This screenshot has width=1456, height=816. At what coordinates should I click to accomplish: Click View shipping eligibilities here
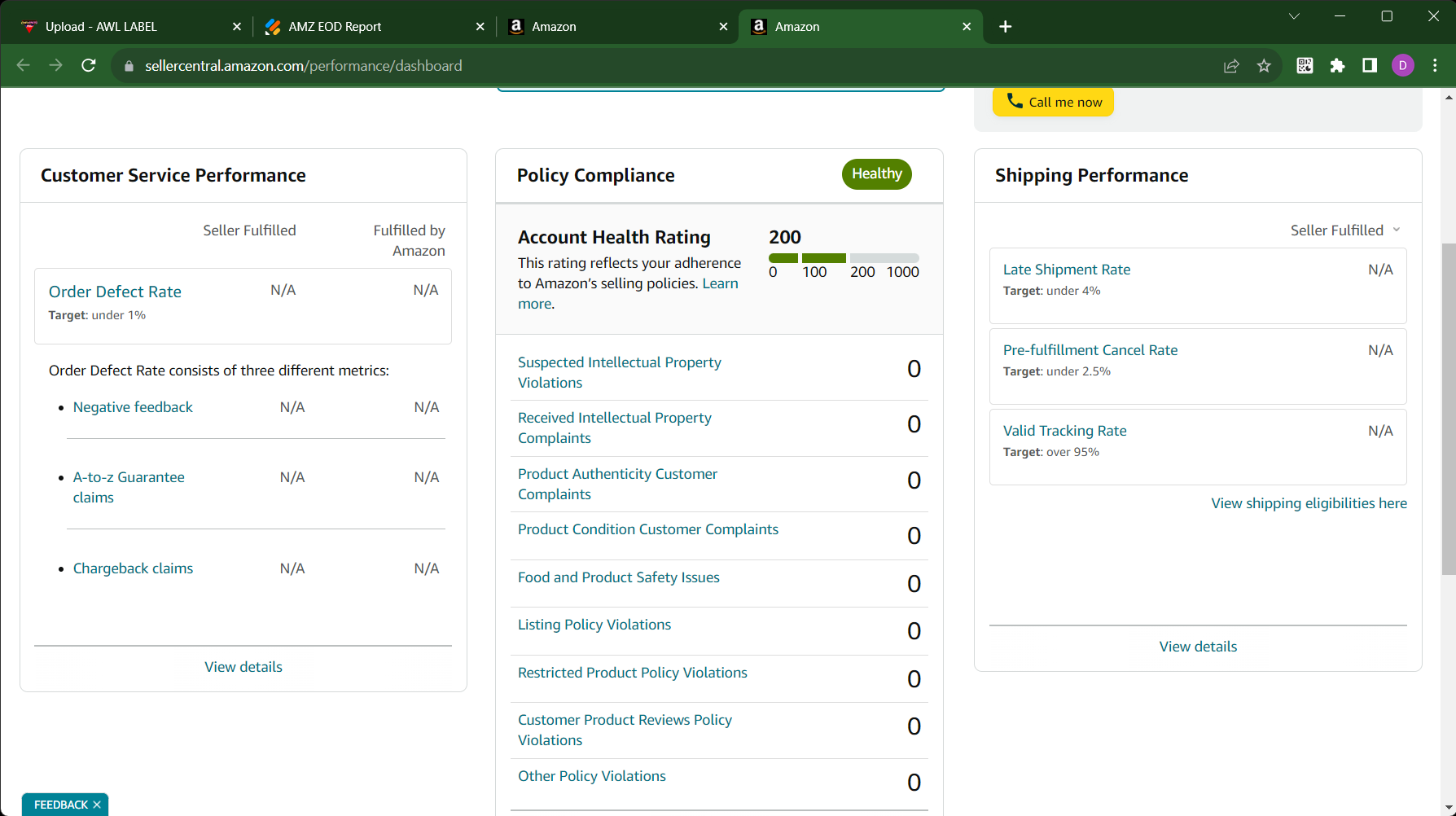click(x=1309, y=503)
